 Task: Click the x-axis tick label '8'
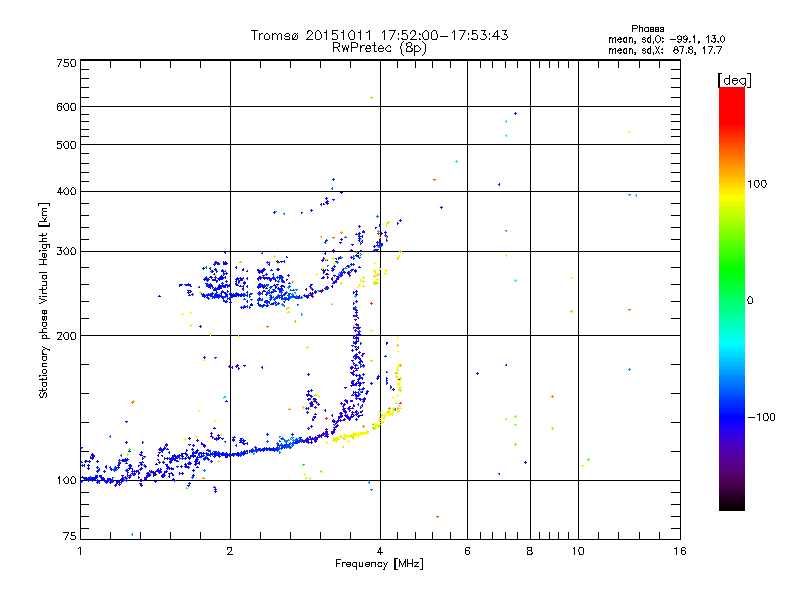[x=530, y=551]
